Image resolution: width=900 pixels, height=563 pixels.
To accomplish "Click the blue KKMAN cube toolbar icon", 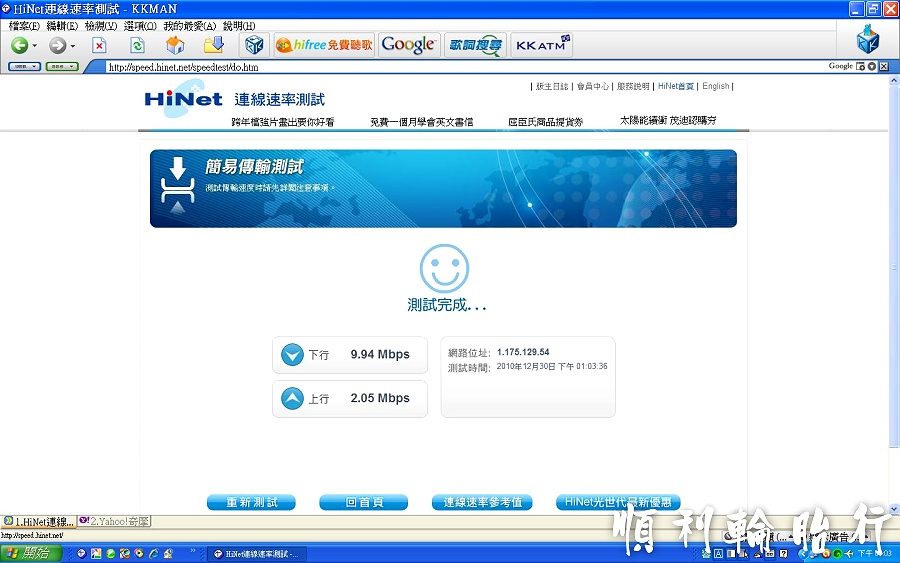I will 254,45.
